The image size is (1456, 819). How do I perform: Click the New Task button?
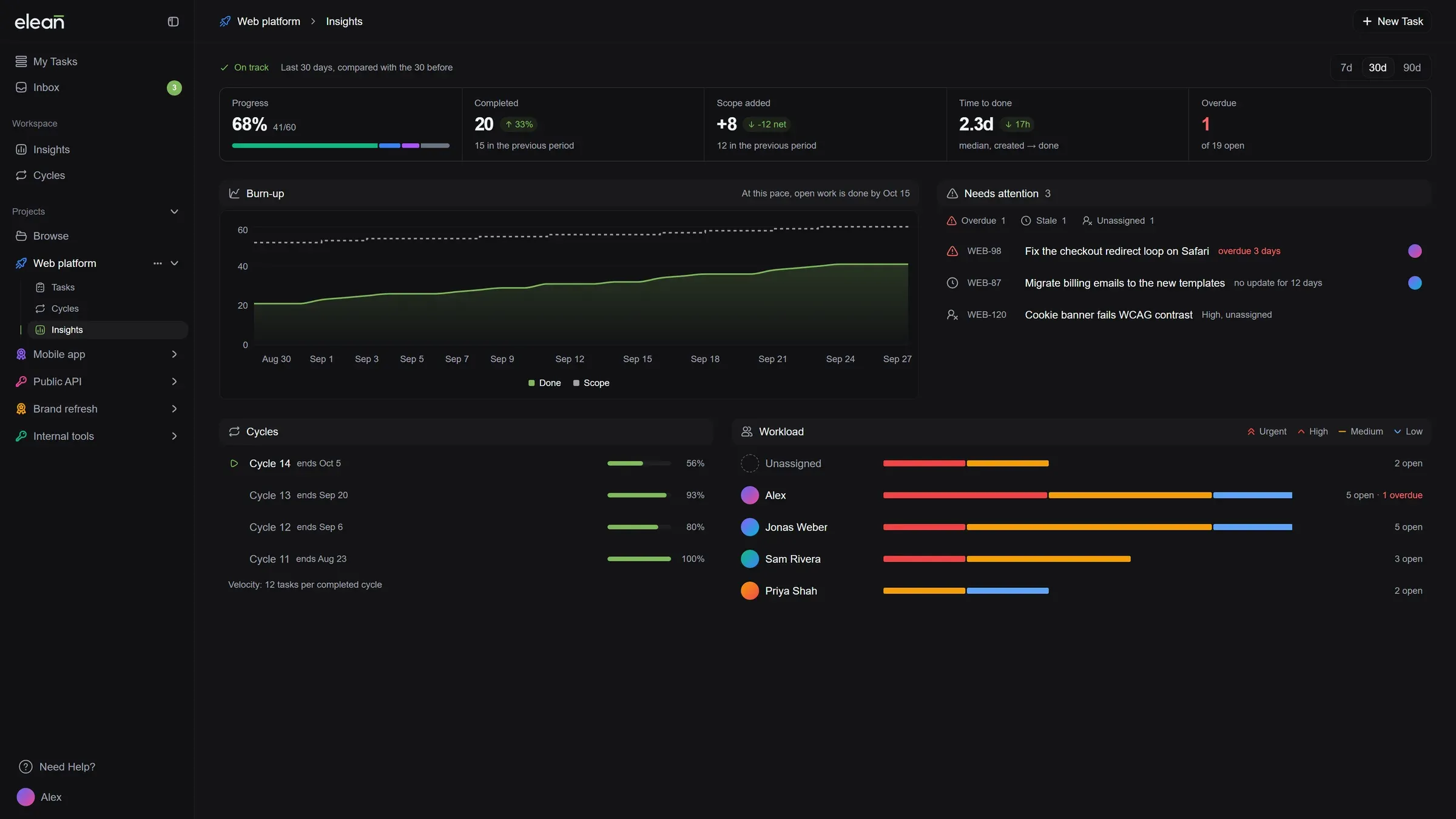tap(1392, 22)
